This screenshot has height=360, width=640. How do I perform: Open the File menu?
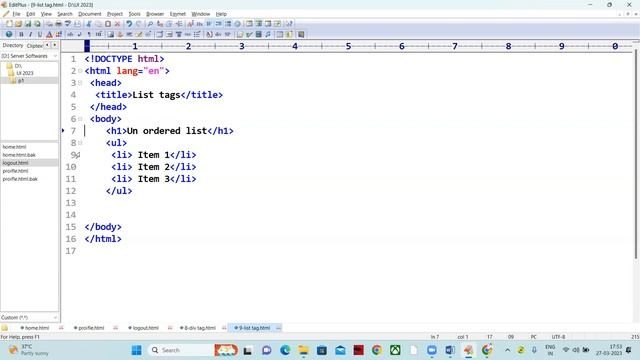click(16, 14)
